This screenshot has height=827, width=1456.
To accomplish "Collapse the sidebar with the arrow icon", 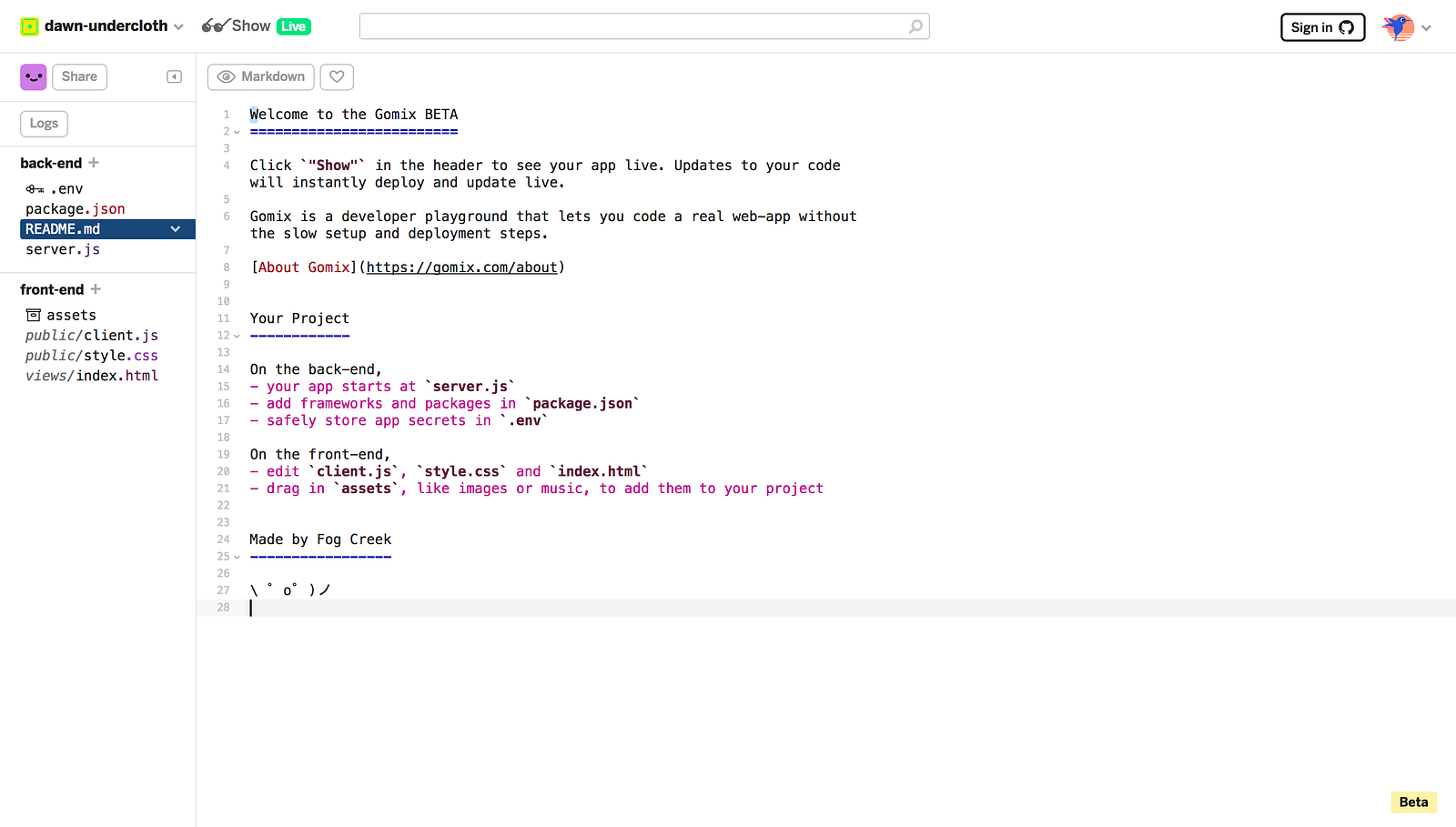I will point(175,77).
